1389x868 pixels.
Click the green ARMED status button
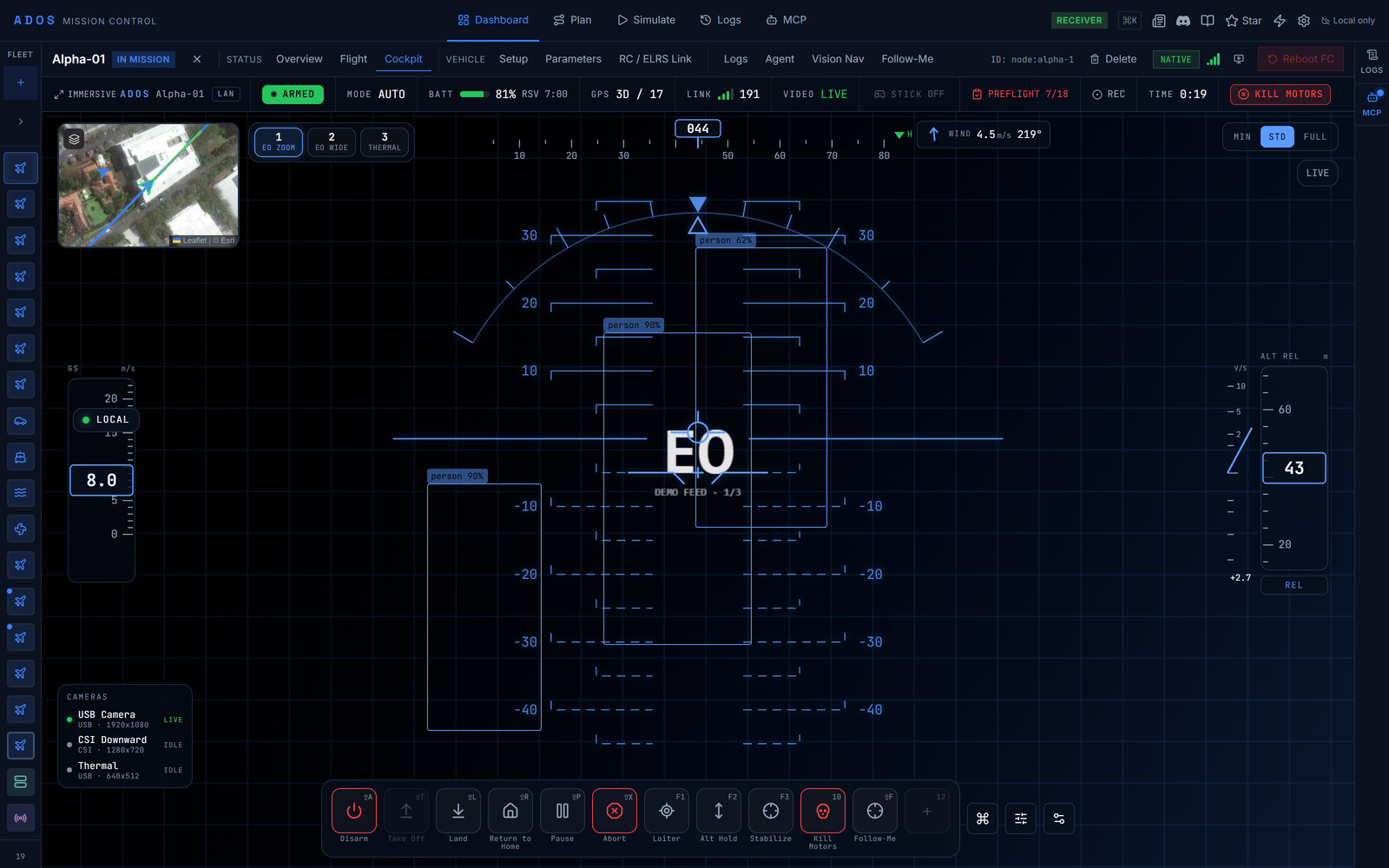(293, 94)
